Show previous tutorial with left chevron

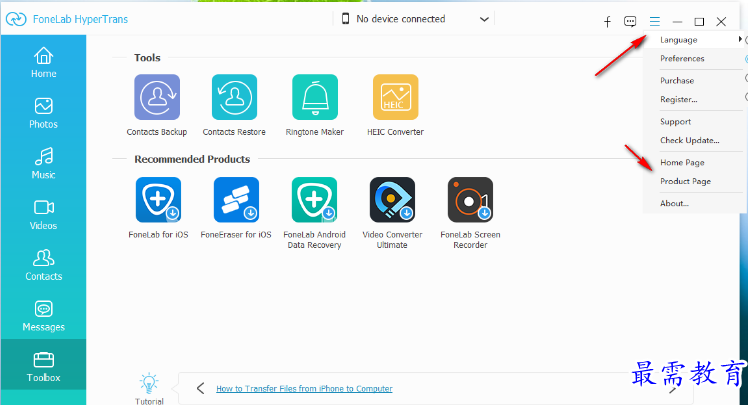pyautogui.click(x=201, y=388)
